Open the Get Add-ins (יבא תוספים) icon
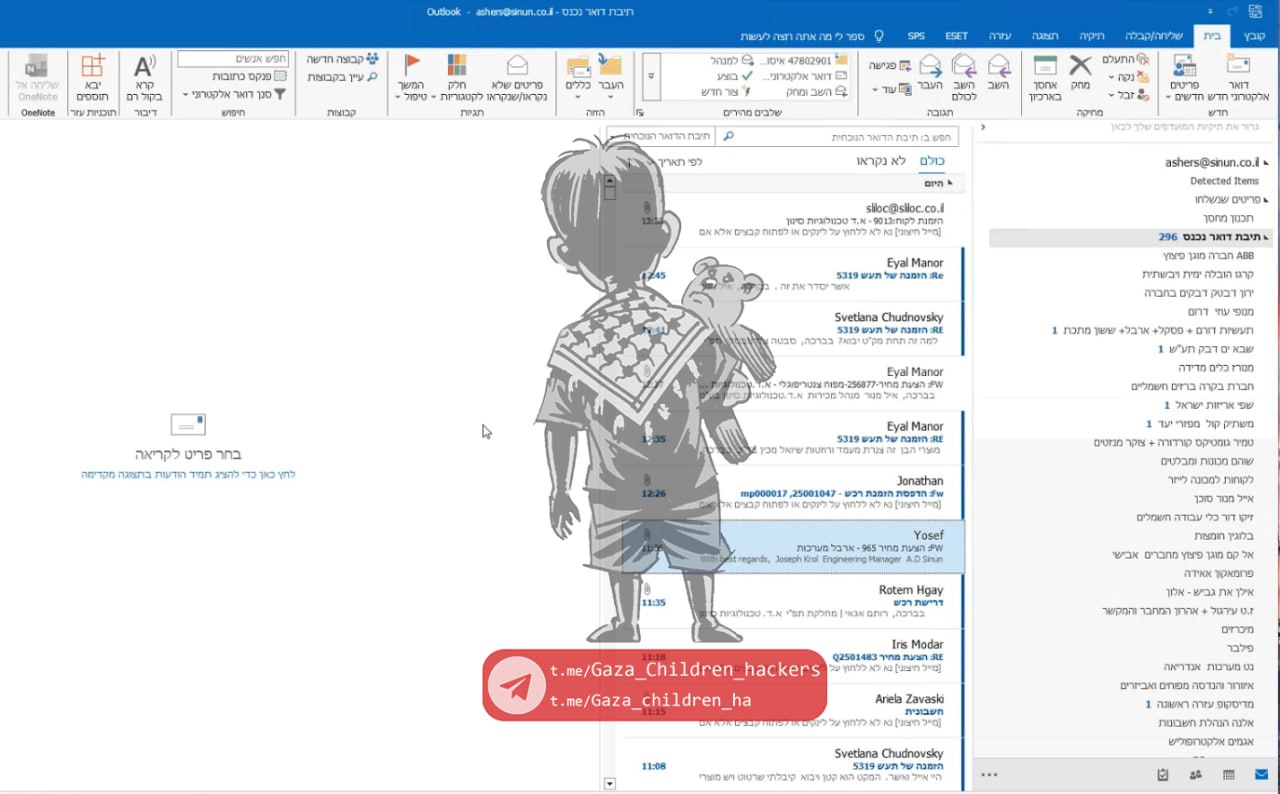Image resolution: width=1280 pixels, height=794 pixels. pyautogui.click(x=92, y=67)
